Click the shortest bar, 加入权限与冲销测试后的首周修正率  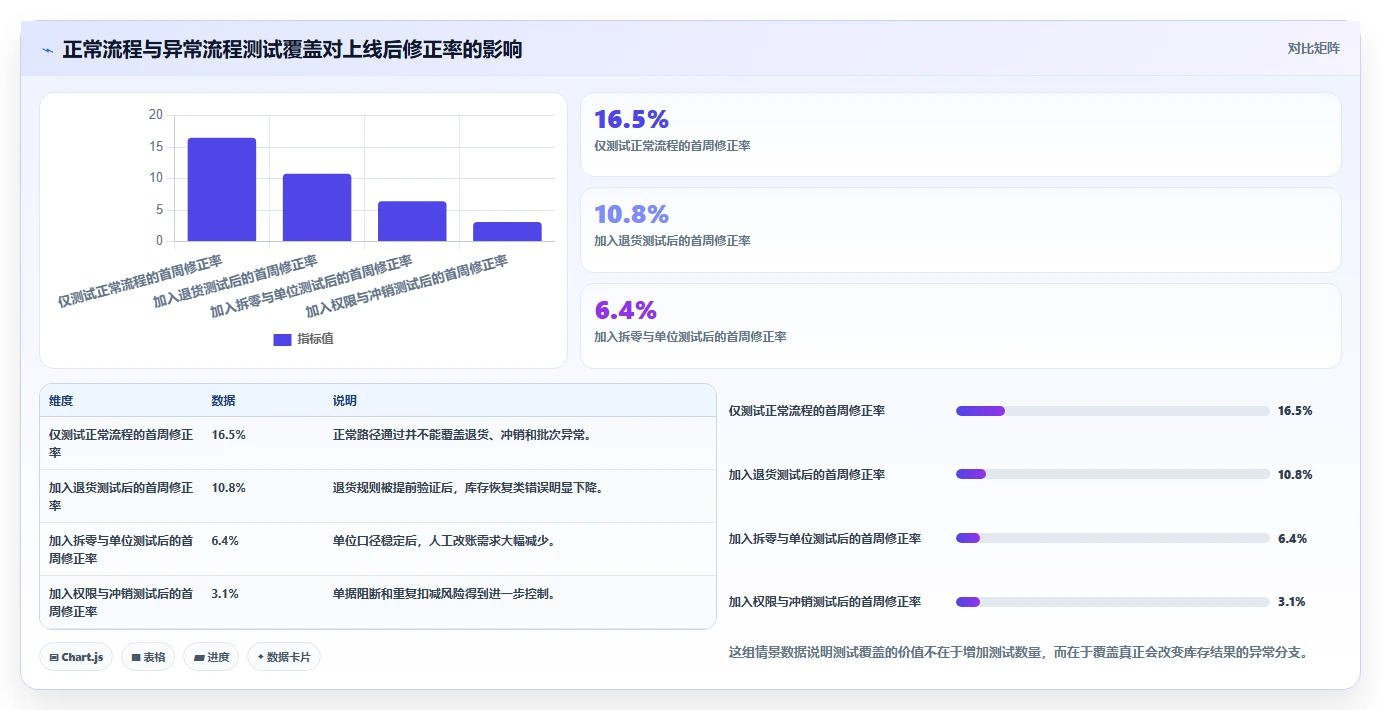click(x=507, y=231)
